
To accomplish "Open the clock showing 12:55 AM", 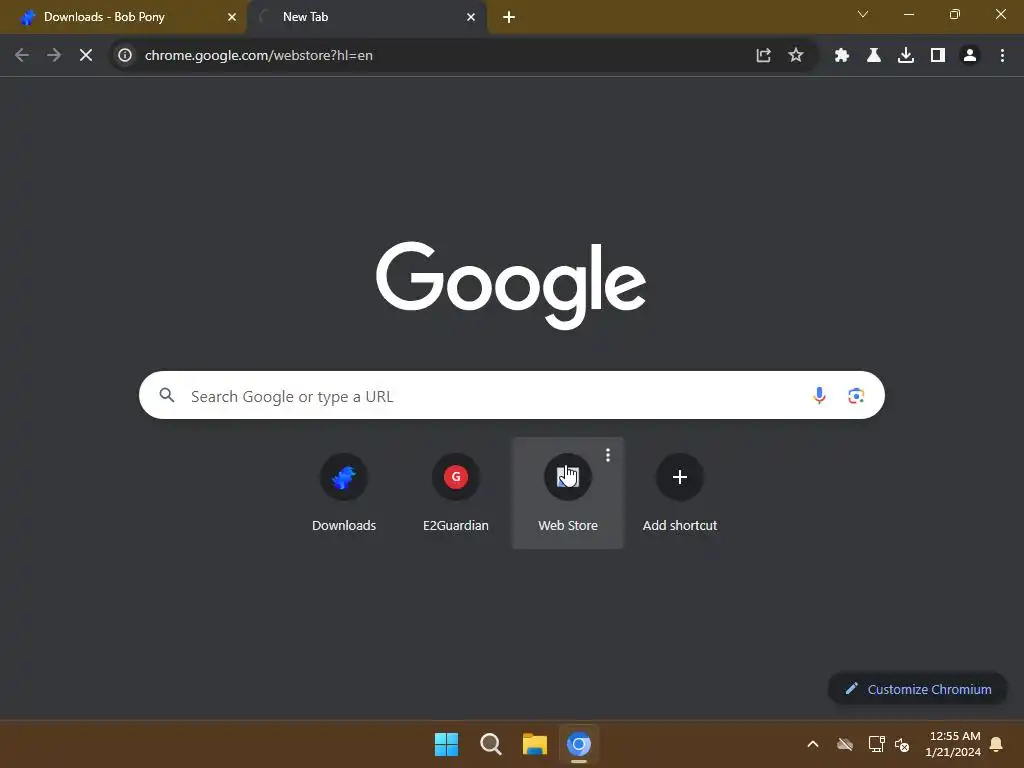I will [953, 744].
